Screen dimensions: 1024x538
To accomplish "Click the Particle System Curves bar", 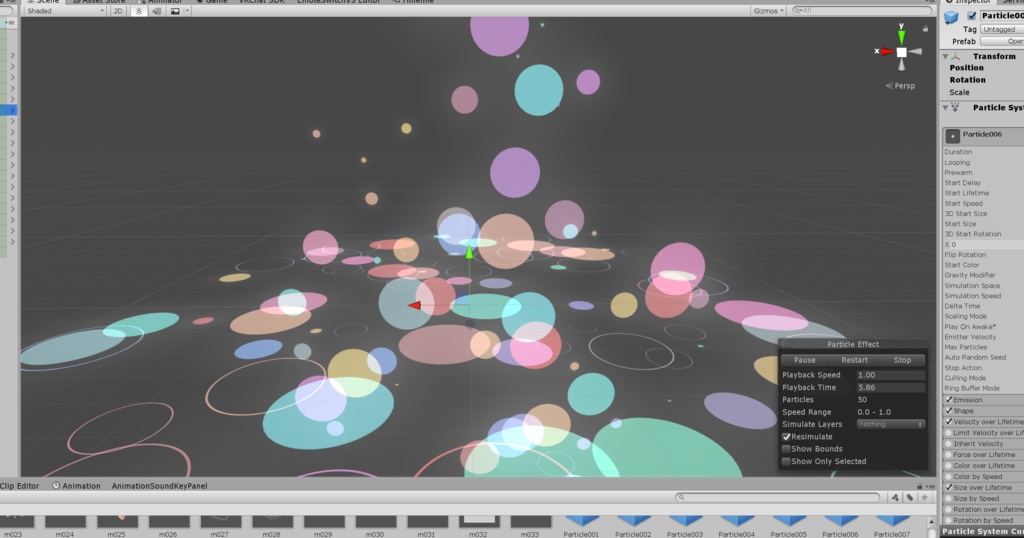I will [x=982, y=531].
